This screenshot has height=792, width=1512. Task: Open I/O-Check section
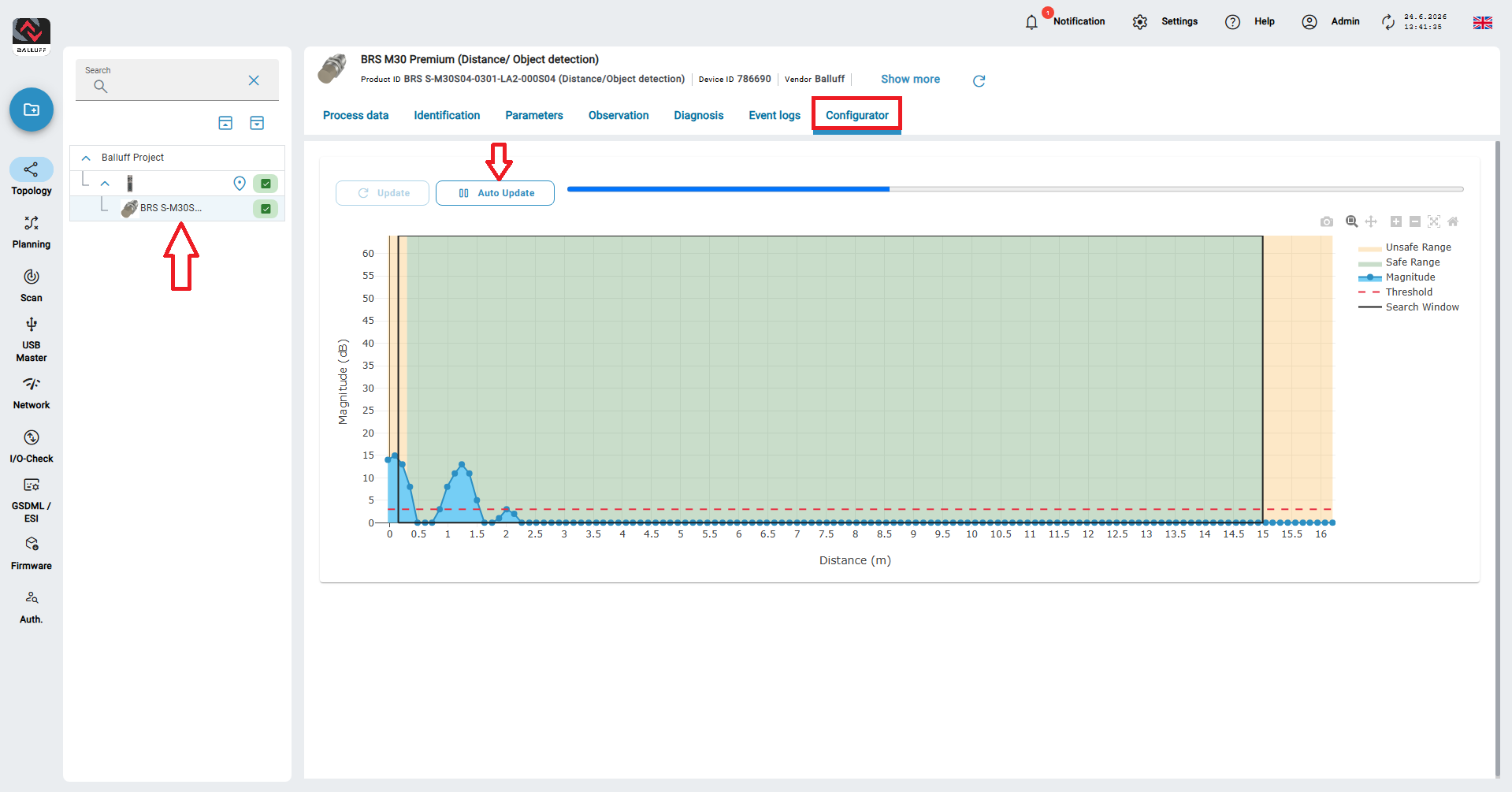[x=32, y=447]
